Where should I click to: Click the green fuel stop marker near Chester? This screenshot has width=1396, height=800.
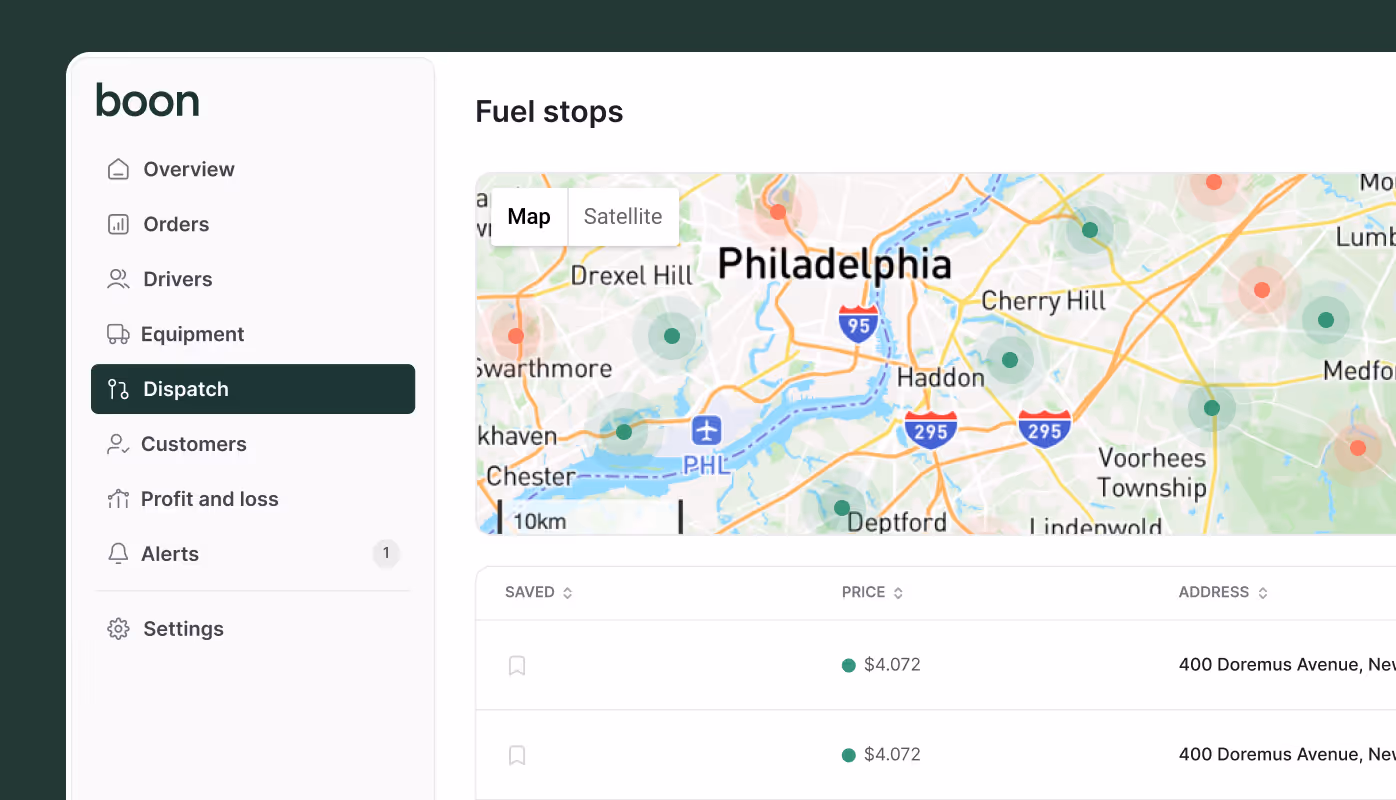(x=624, y=432)
